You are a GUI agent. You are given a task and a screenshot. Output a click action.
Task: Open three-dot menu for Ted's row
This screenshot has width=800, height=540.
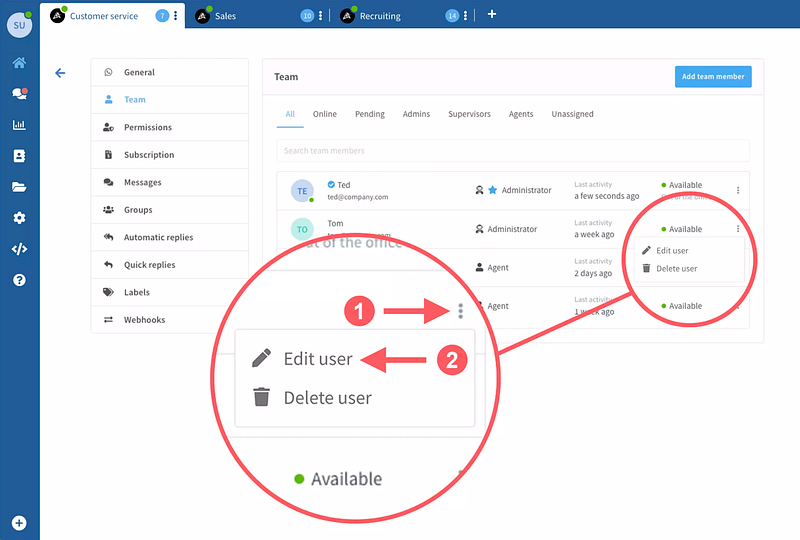click(738, 190)
